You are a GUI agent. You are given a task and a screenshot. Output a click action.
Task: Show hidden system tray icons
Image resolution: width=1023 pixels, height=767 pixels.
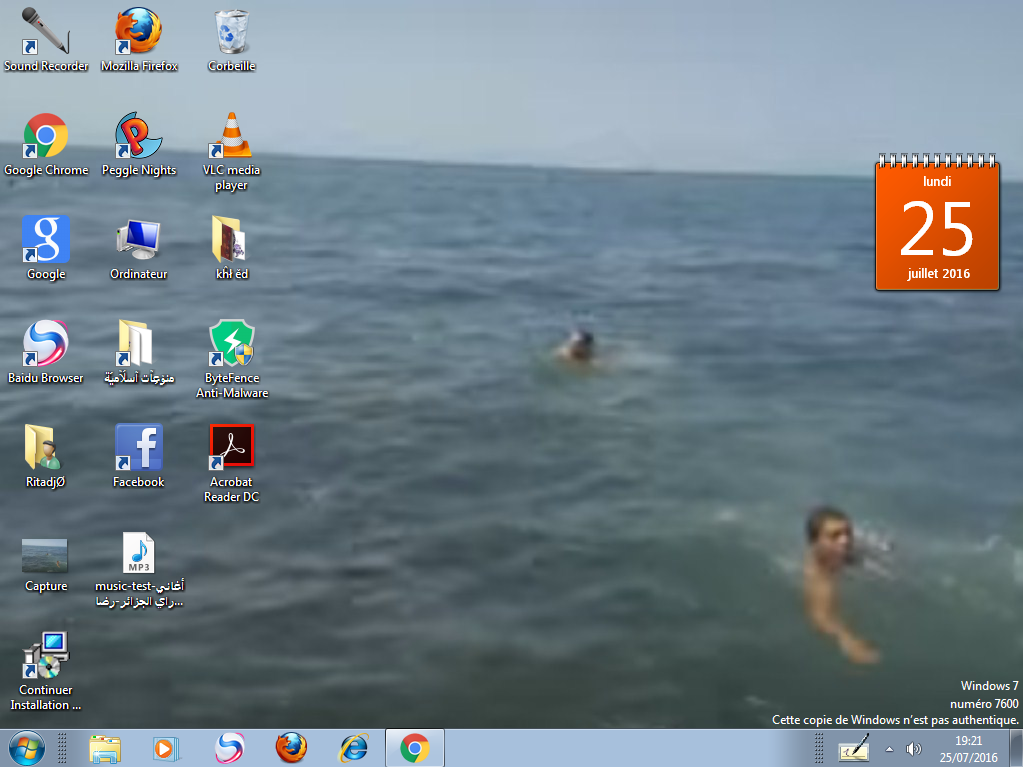(x=889, y=748)
